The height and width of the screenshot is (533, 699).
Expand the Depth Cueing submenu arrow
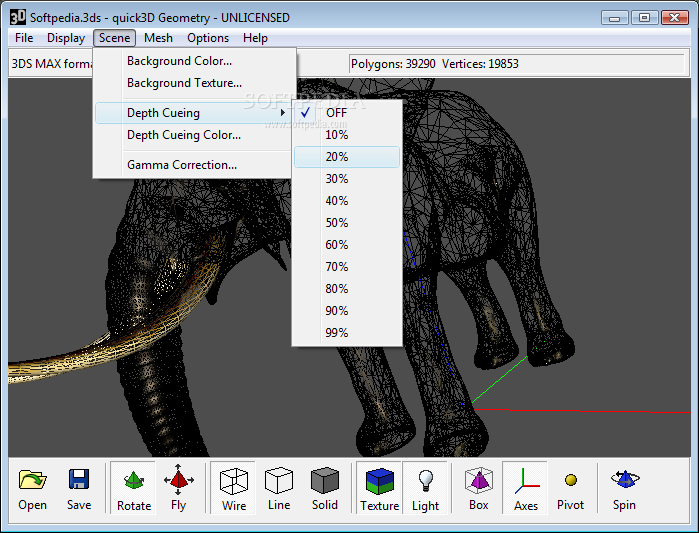click(283, 113)
